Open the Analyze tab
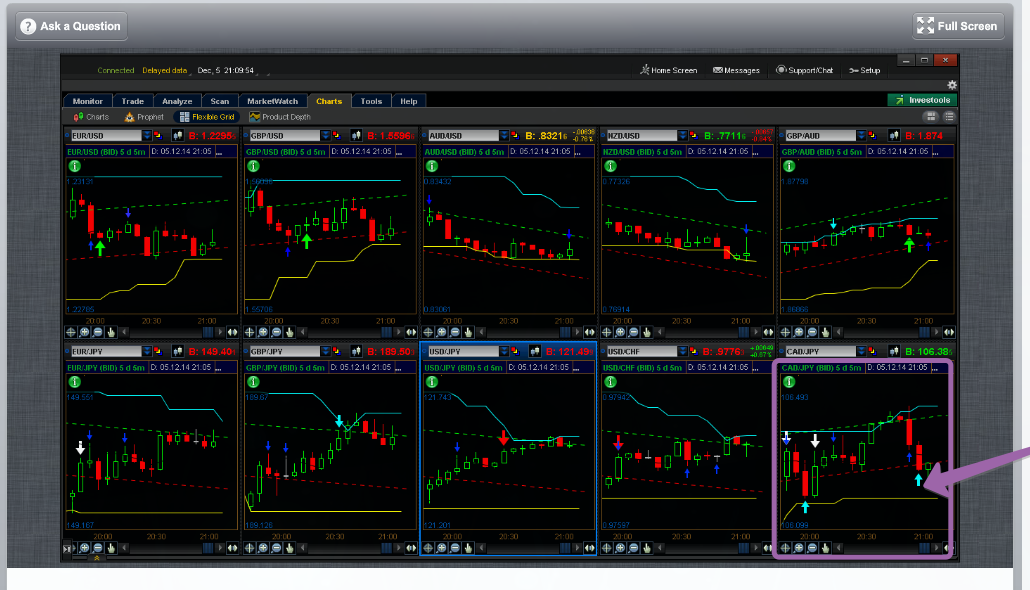The width and height of the screenshot is (1030, 590). coord(177,101)
